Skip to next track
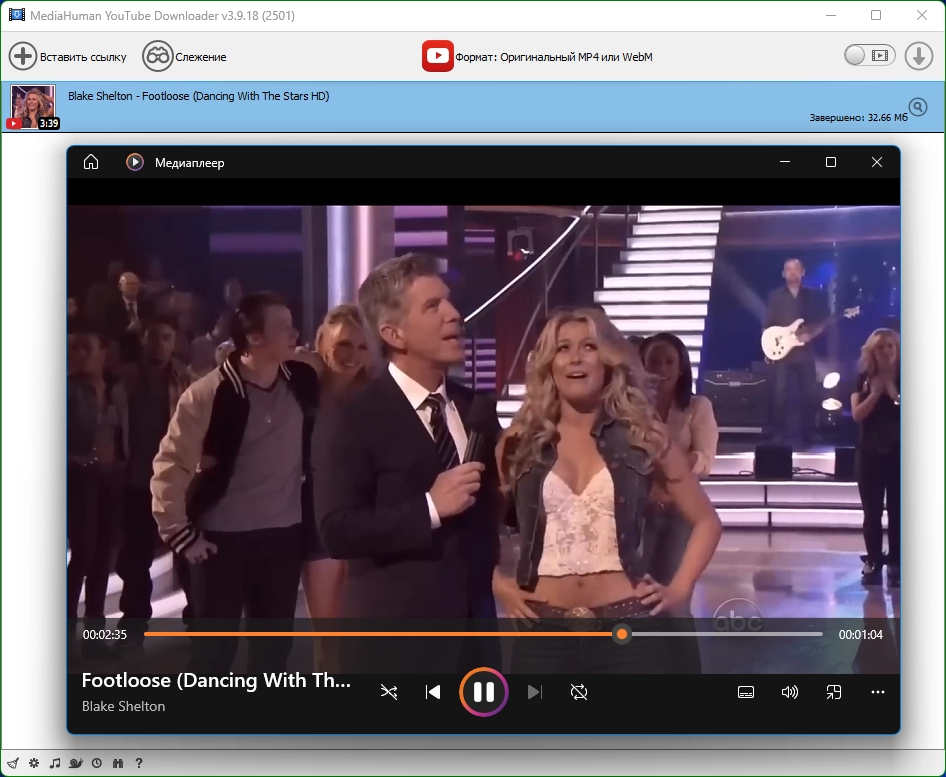This screenshot has width=946, height=777. [x=535, y=692]
